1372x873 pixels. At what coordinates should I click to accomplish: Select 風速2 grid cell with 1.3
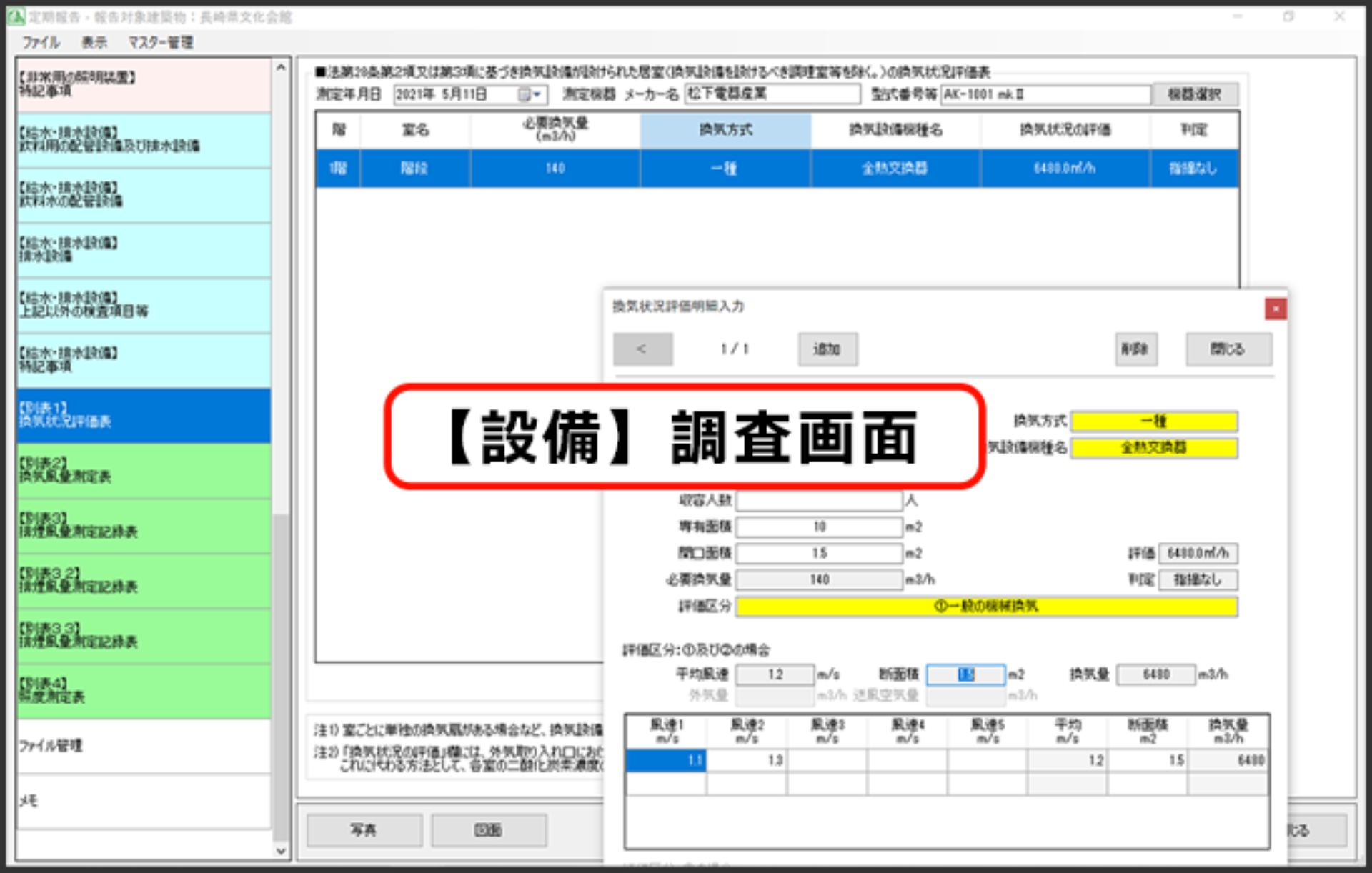(x=747, y=761)
